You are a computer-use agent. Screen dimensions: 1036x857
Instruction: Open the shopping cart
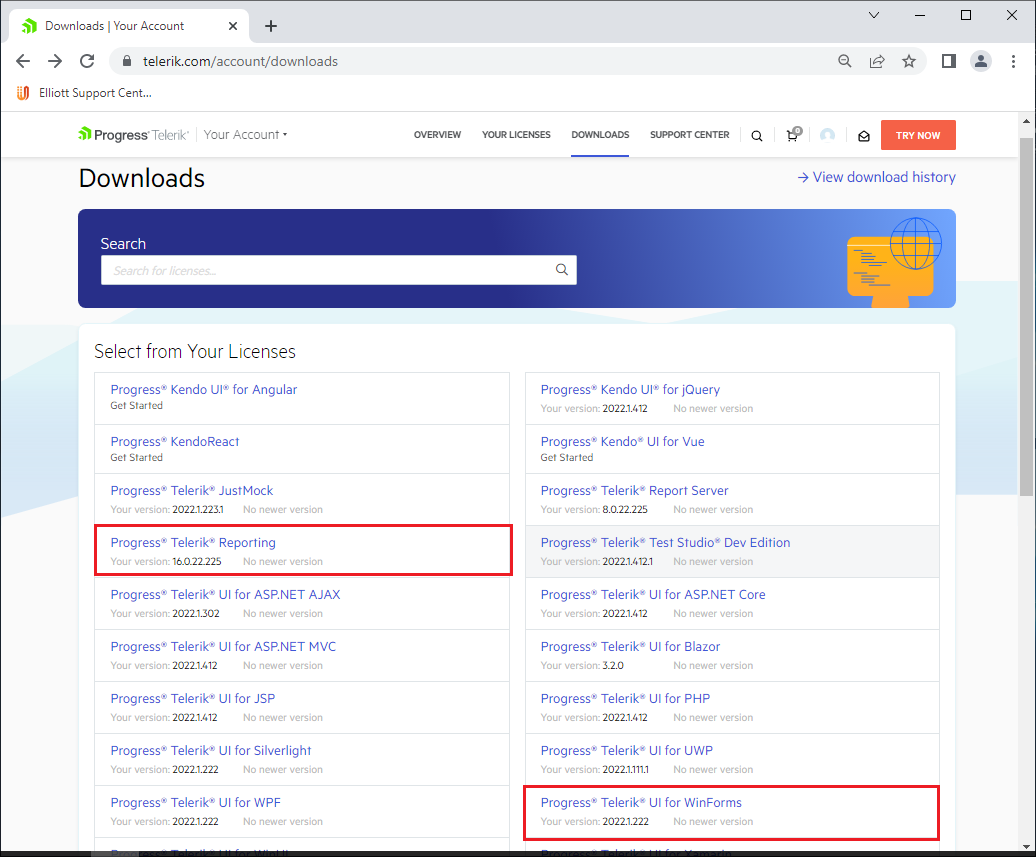(x=793, y=135)
